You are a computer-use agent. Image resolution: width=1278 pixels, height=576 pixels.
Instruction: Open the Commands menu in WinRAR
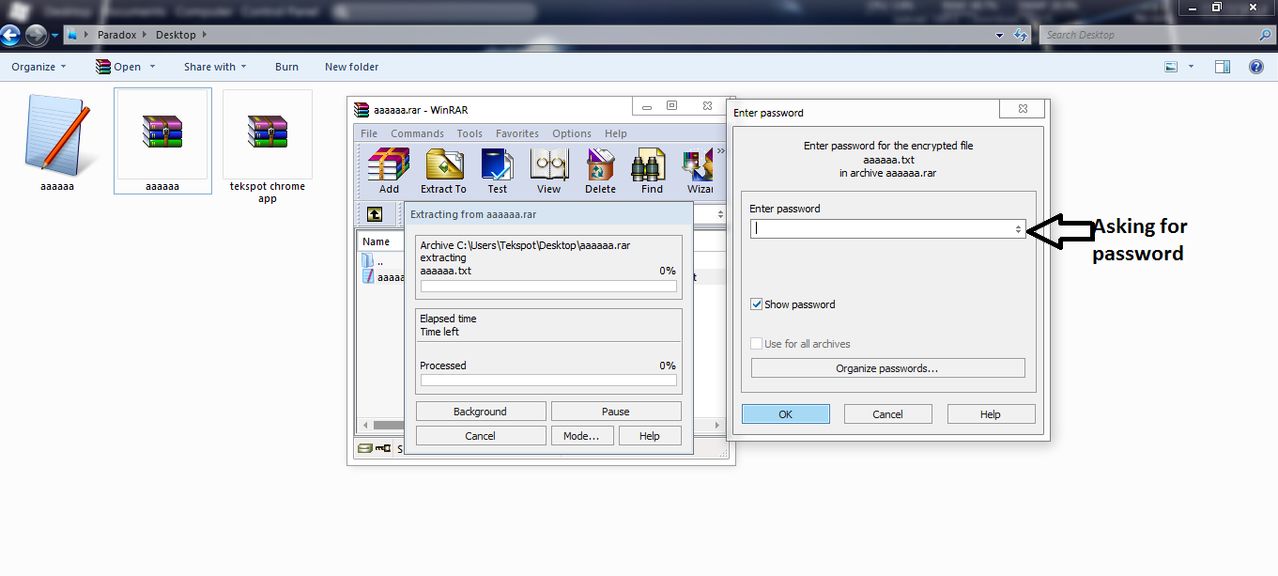click(417, 133)
